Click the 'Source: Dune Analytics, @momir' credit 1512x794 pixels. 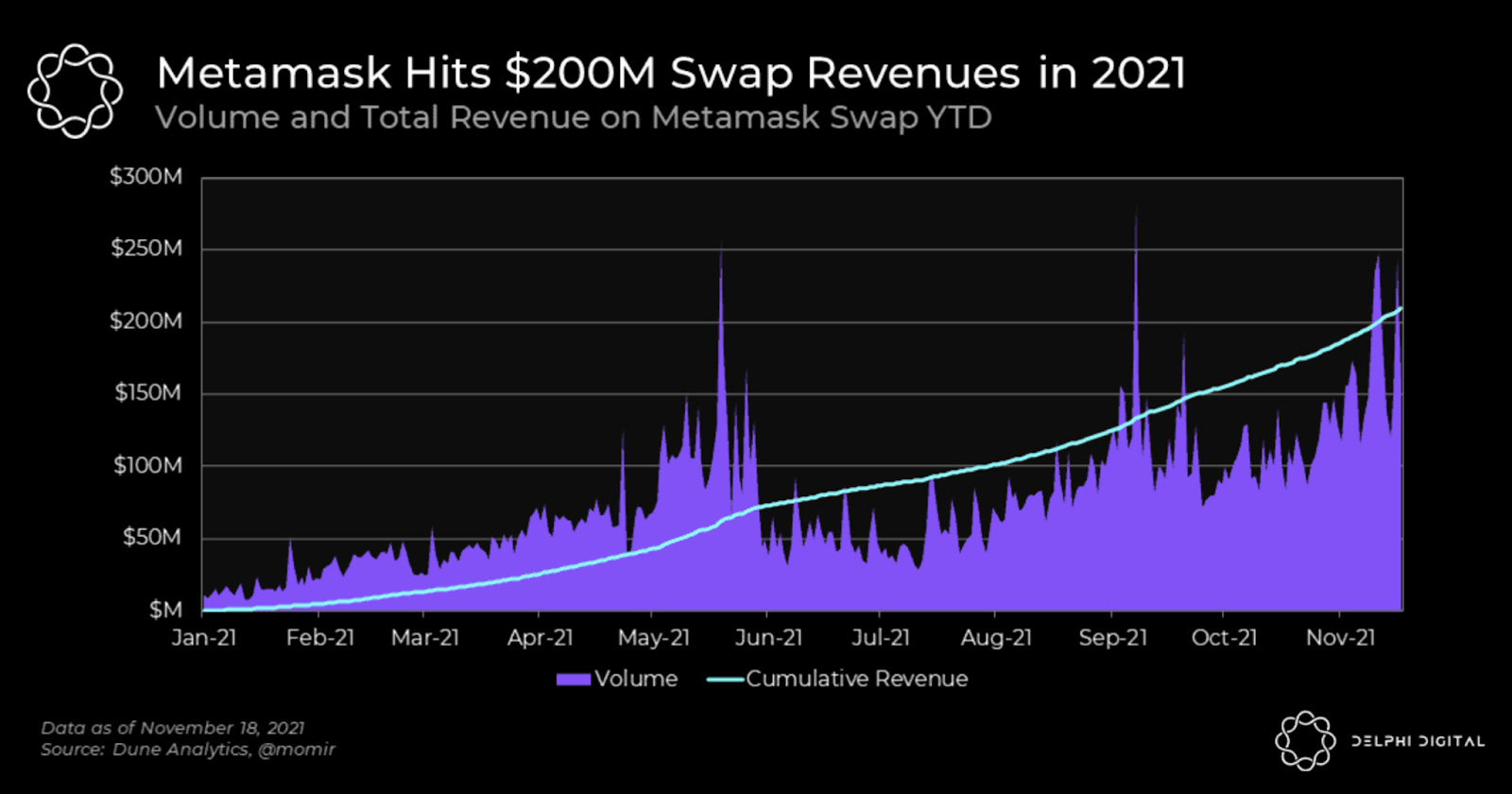pos(188,750)
